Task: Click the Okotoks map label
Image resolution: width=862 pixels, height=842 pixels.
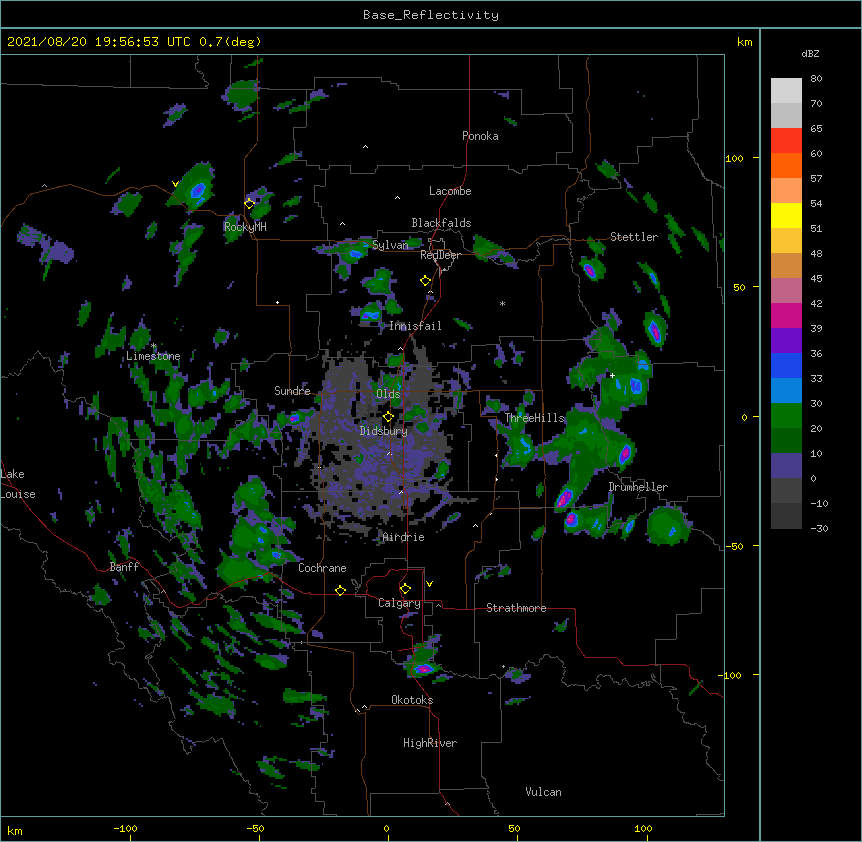Action: click(412, 700)
